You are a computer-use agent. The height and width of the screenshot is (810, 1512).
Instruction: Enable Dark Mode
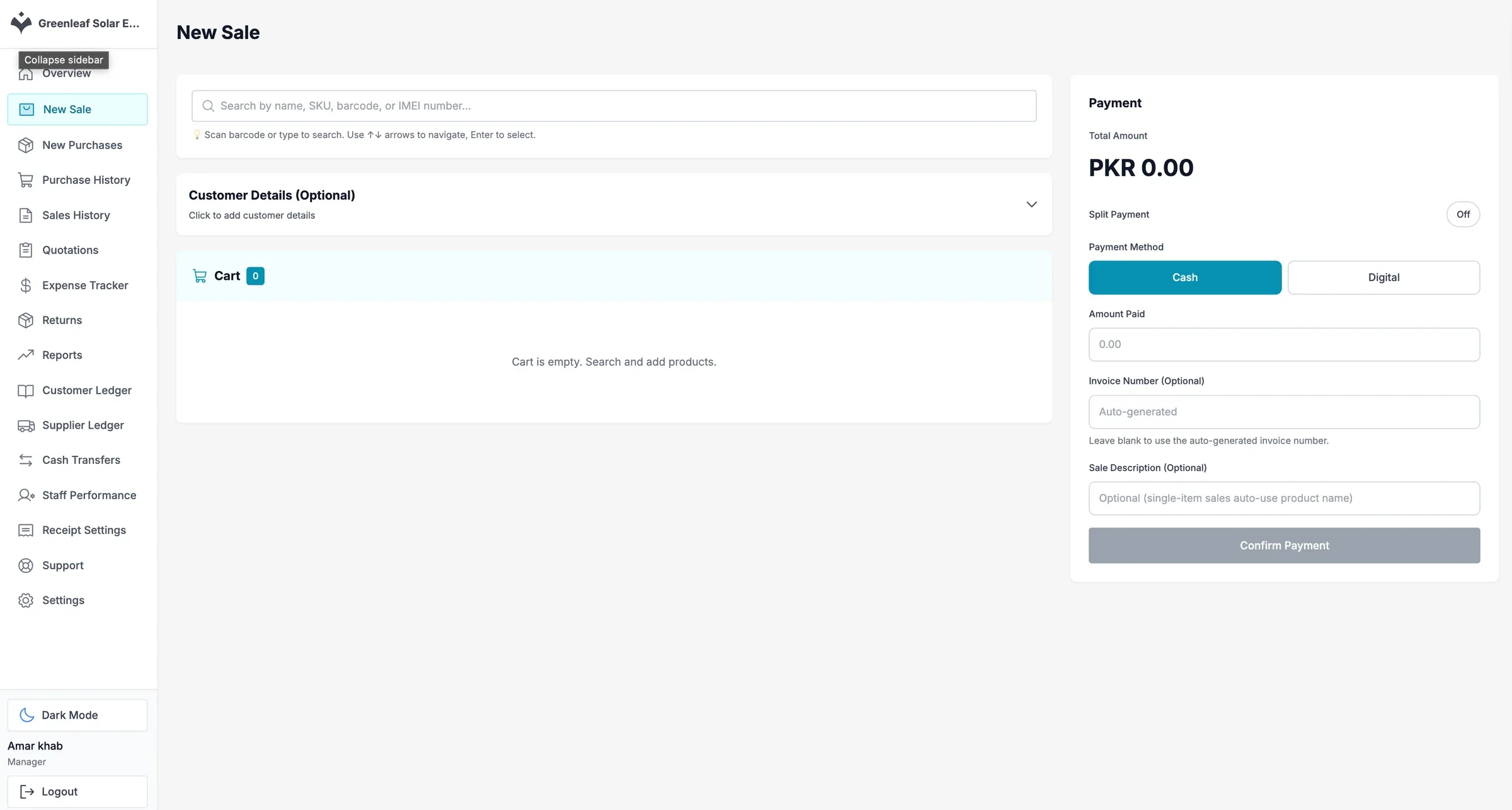pos(77,715)
